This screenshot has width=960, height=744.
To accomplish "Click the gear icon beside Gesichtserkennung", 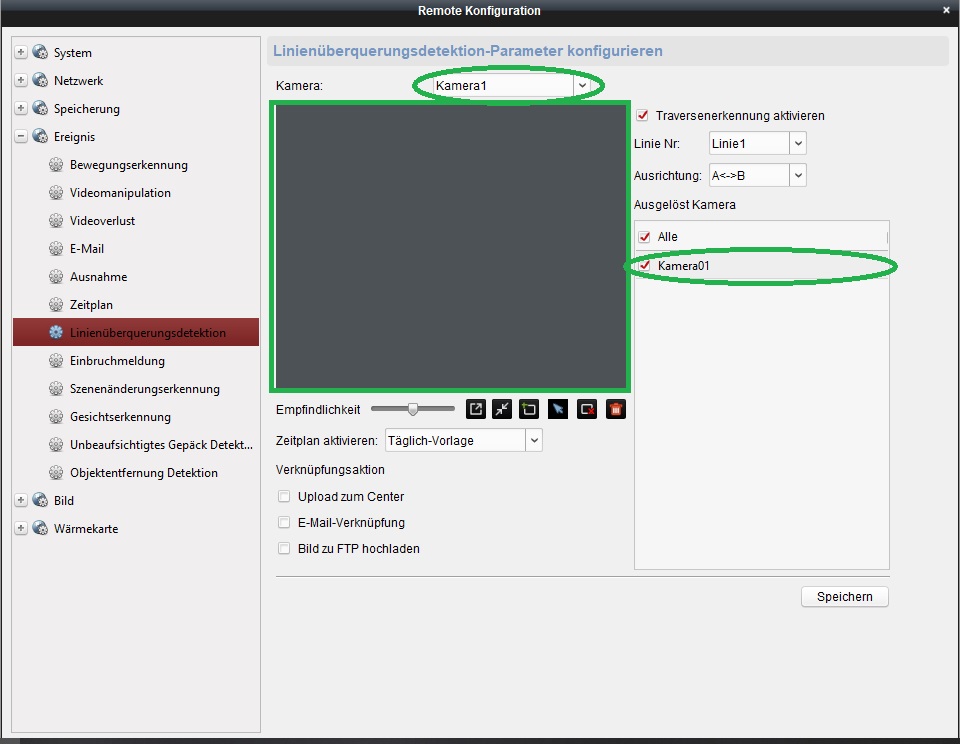I will [x=56, y=417].
